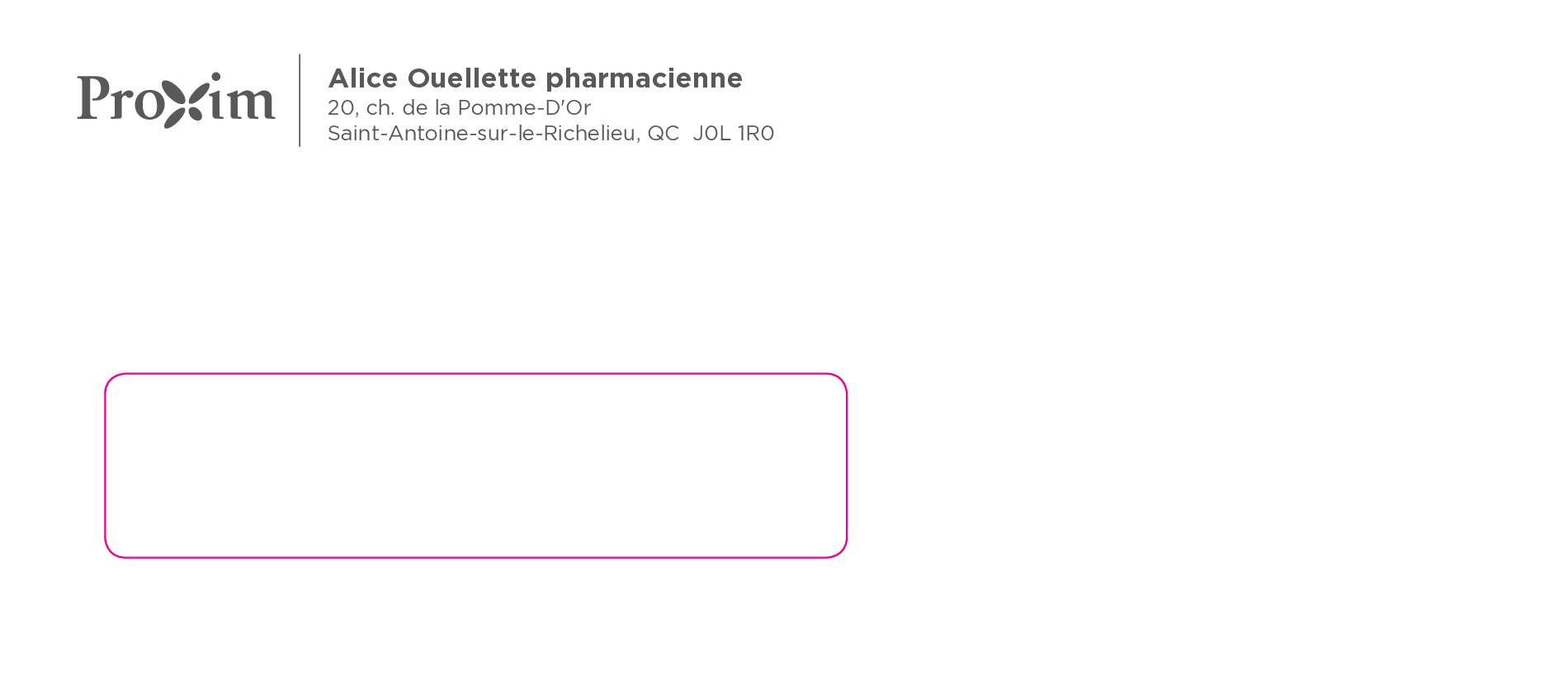Click the bottom edge of the pink window outline

pyautogui.click(x=475, y=558)
